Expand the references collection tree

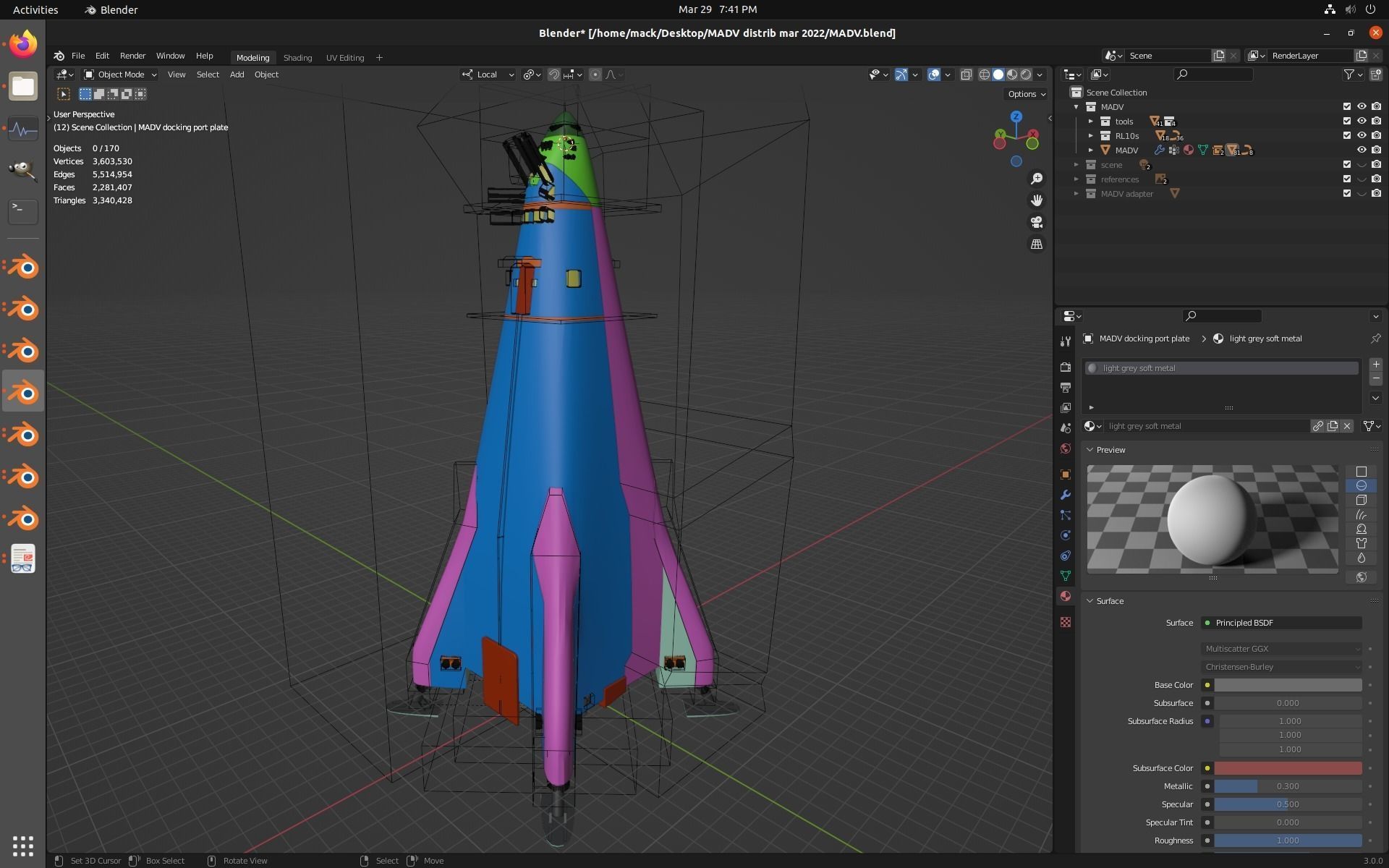pyautogui.click(x=1076, y=179)
